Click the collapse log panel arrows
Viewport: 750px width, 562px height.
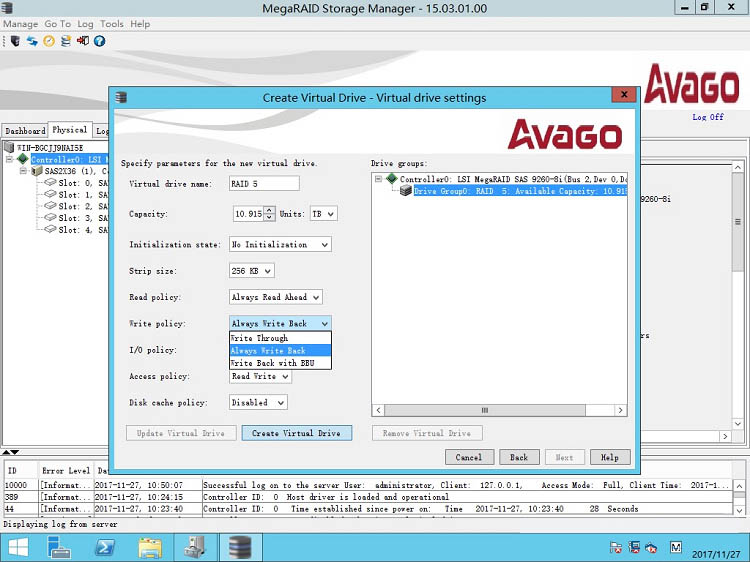[x=11, y=452]
